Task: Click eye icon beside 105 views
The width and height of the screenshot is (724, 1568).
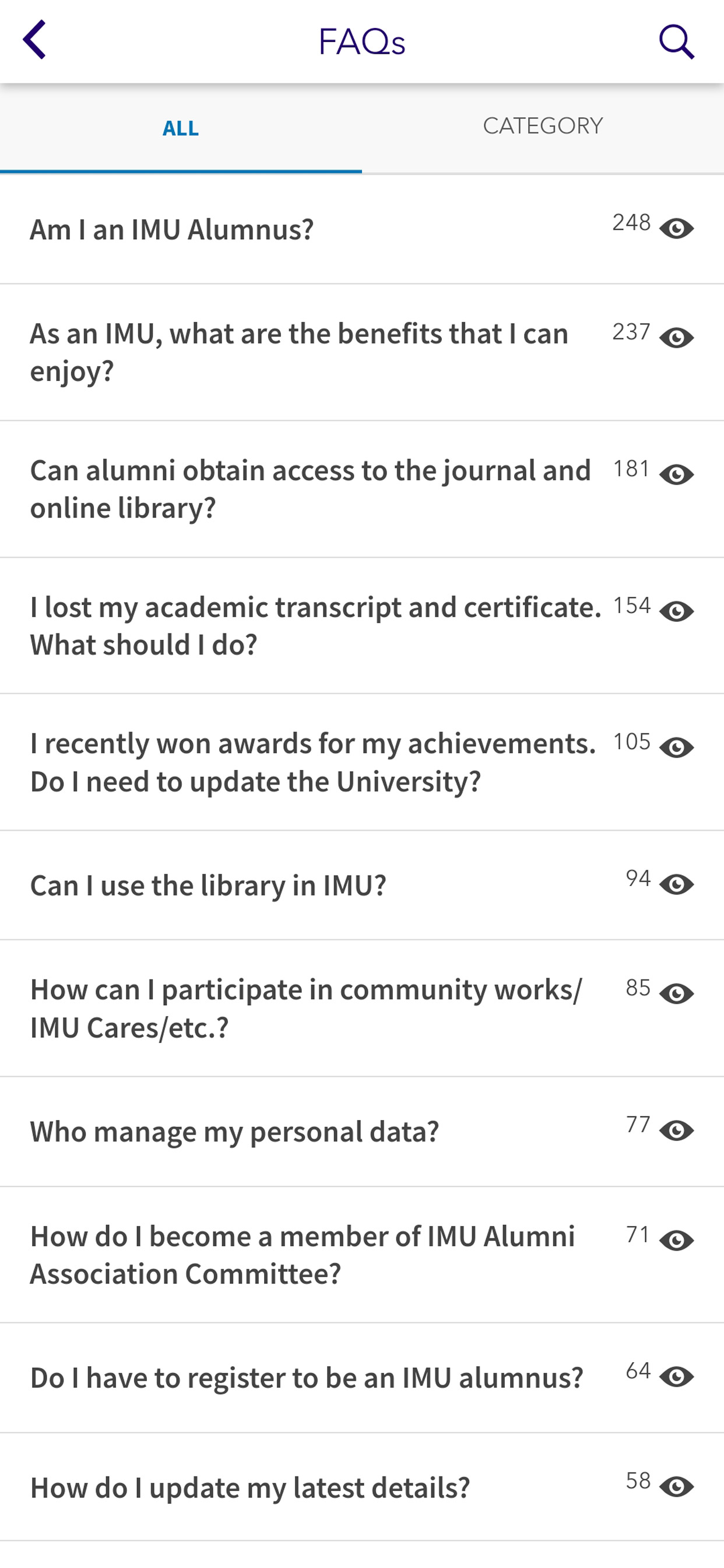Action: pos(677,747)
